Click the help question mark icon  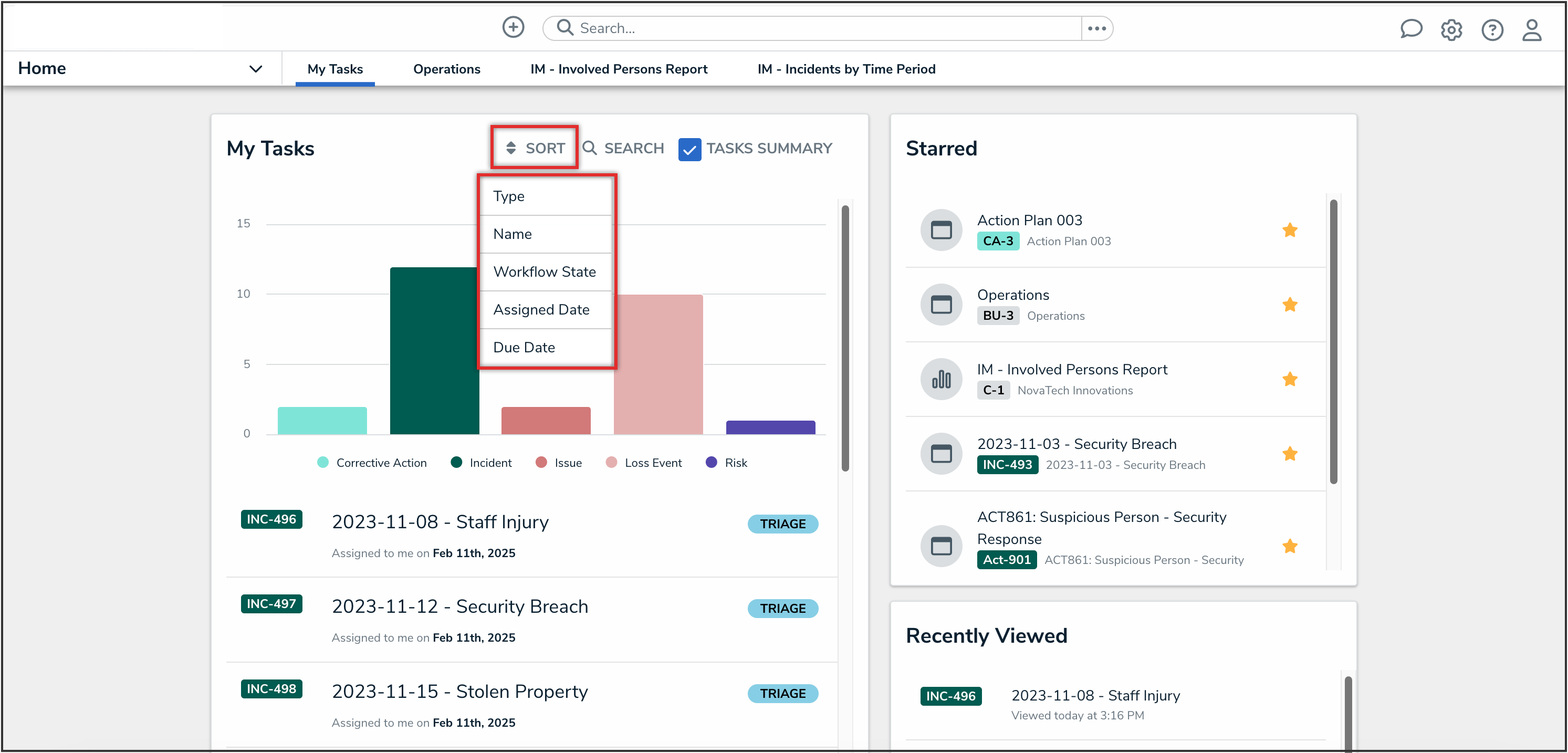coord(1491,29)
